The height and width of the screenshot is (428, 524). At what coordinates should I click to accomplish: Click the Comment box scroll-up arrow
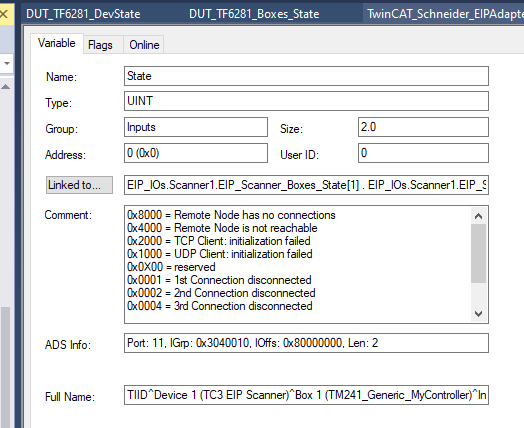[479, 216]
